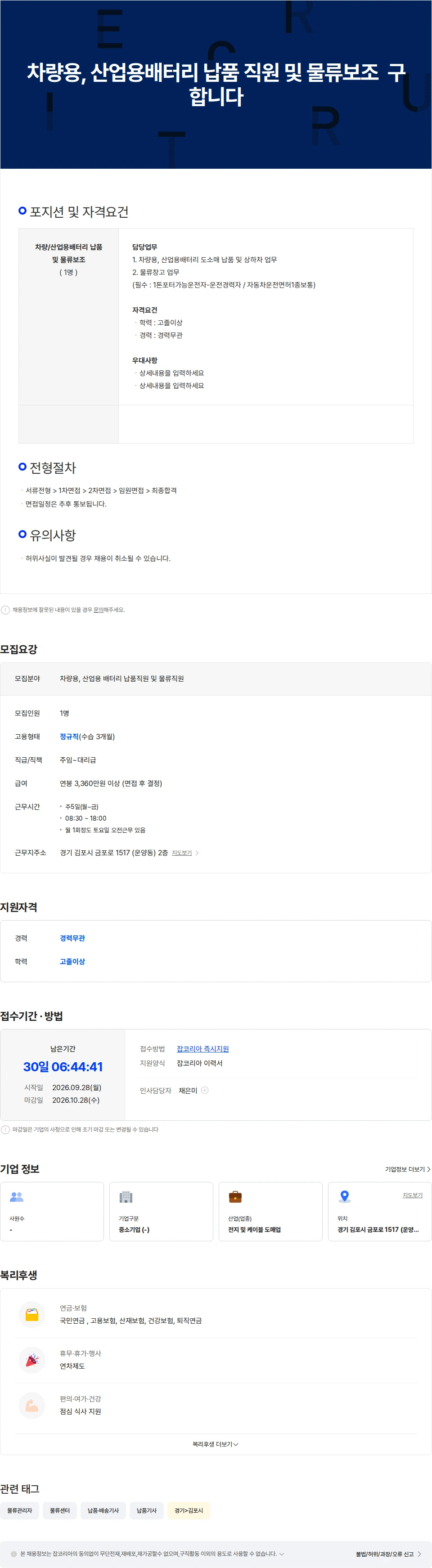
Task: Click the info icon beside 채용정보 notice
Action: point(5,610)
